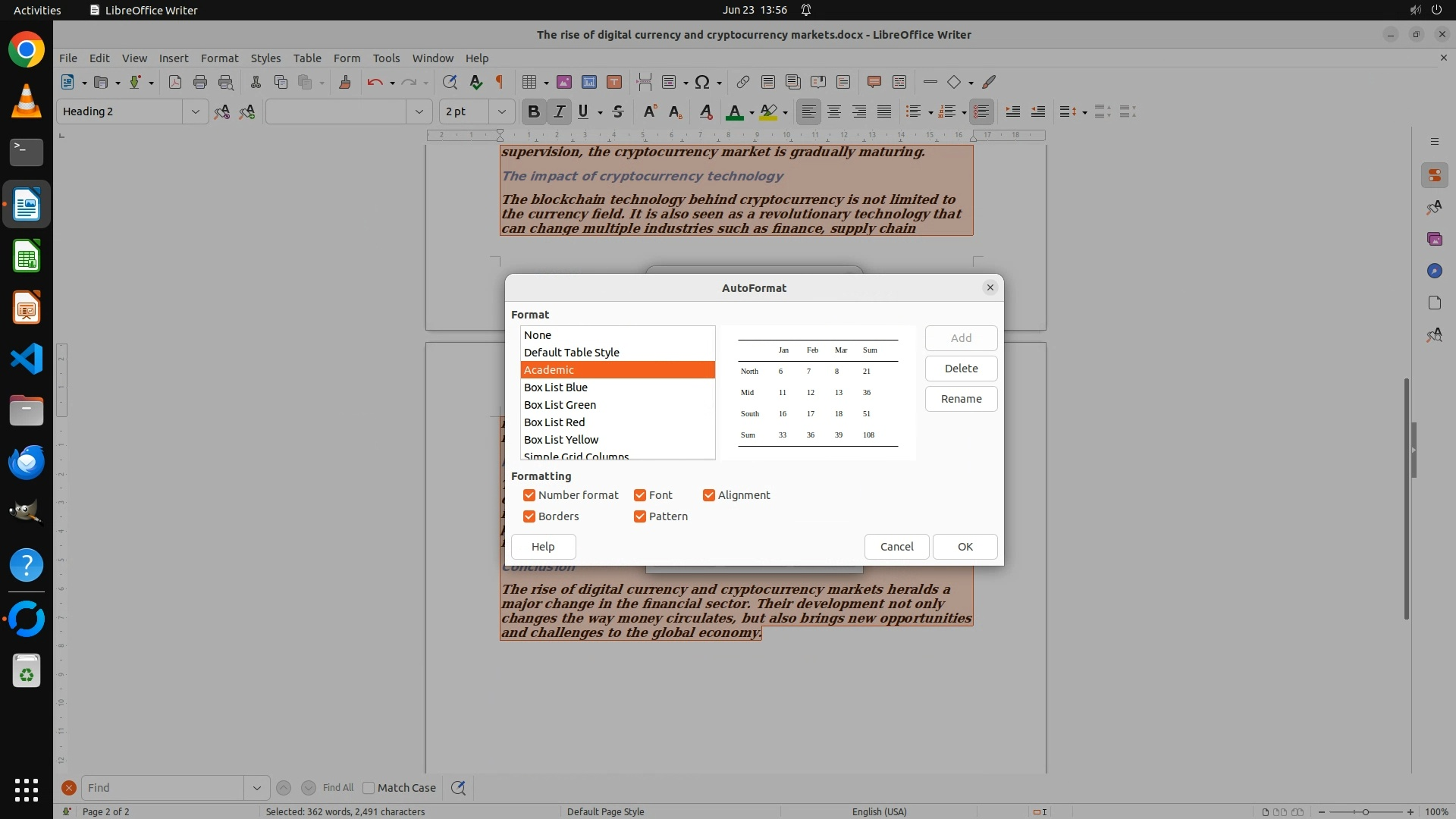1456x819 pixels.
Task: Click the Insert Special Character omega icon
Action: (x=702, y=82)
